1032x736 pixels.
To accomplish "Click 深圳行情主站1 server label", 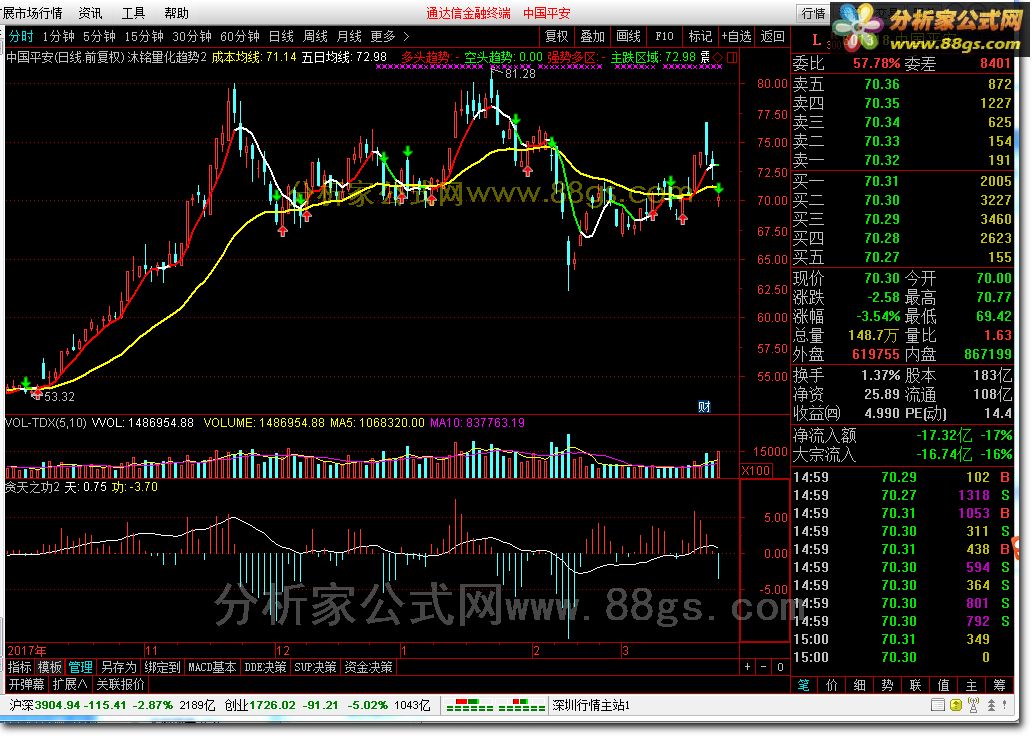I will pyautogui.click(x=591, y=705).
